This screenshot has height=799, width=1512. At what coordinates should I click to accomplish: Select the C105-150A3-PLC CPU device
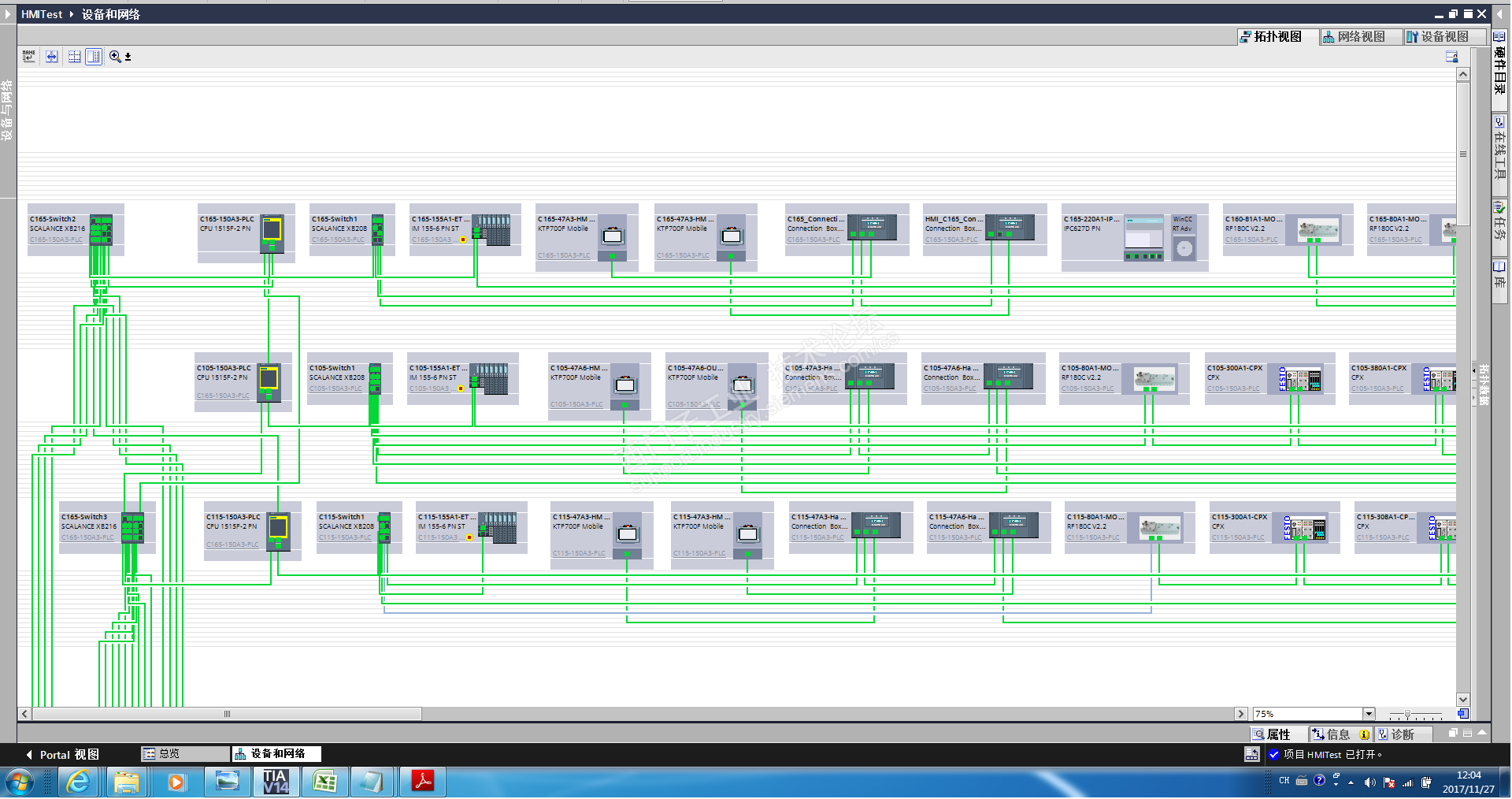(x=243, y=382)
